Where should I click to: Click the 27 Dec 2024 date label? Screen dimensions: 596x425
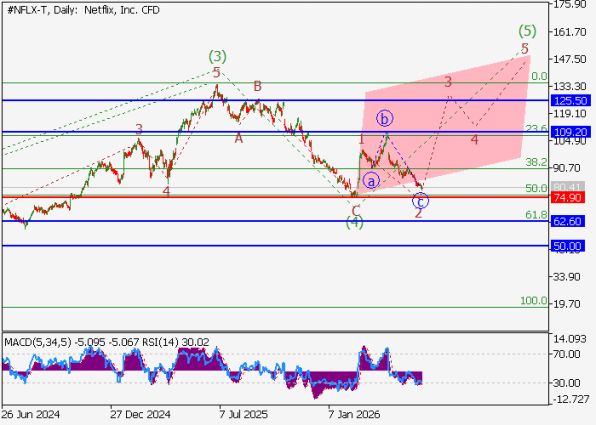tap(140, 414)
